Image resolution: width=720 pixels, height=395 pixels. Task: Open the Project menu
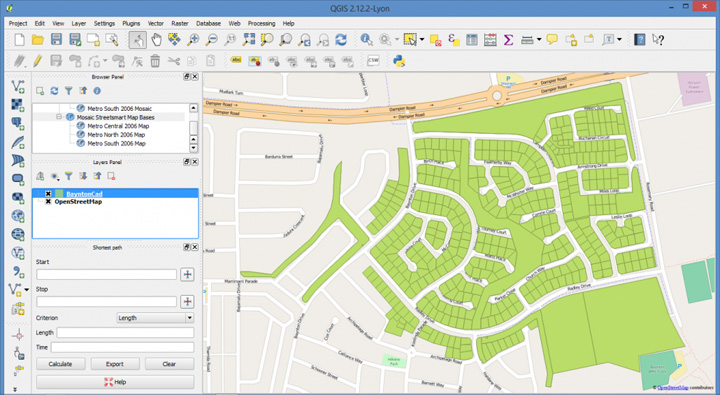point(18,23)
